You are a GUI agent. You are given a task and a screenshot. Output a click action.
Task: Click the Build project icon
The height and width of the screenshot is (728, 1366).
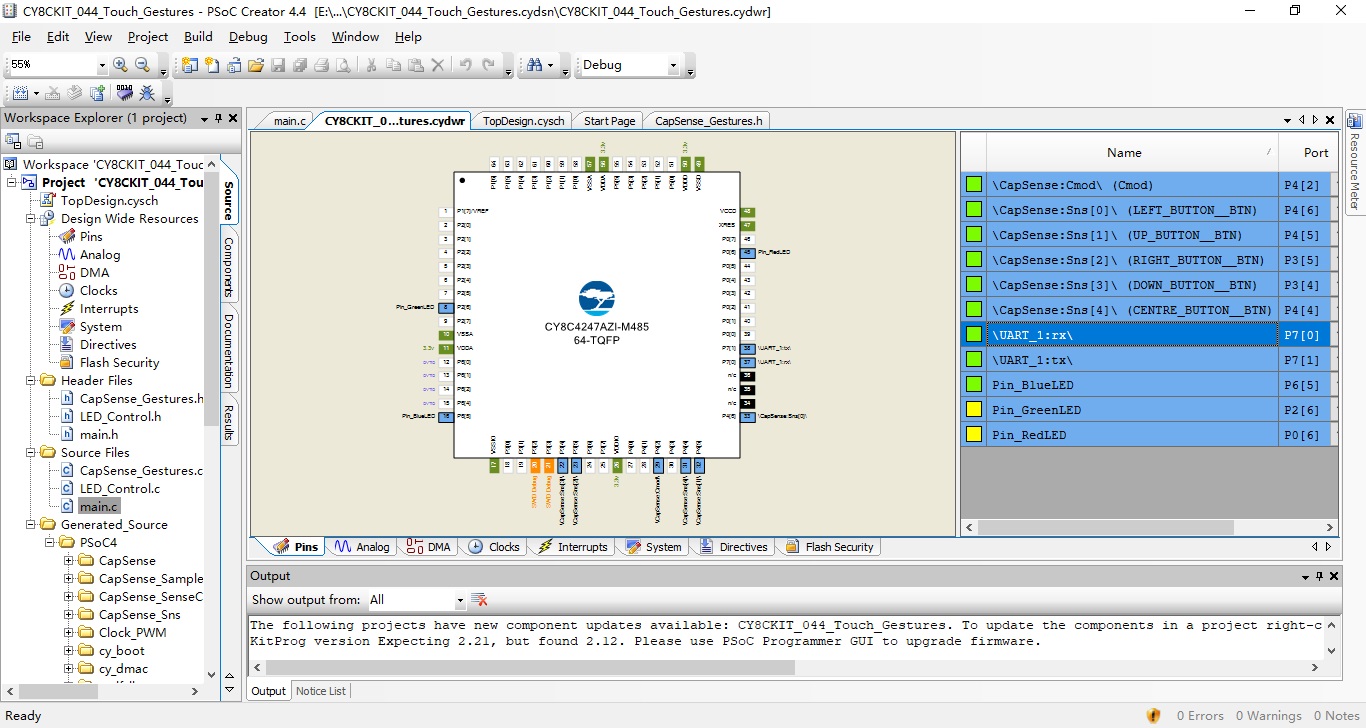(x=19, y=93)
